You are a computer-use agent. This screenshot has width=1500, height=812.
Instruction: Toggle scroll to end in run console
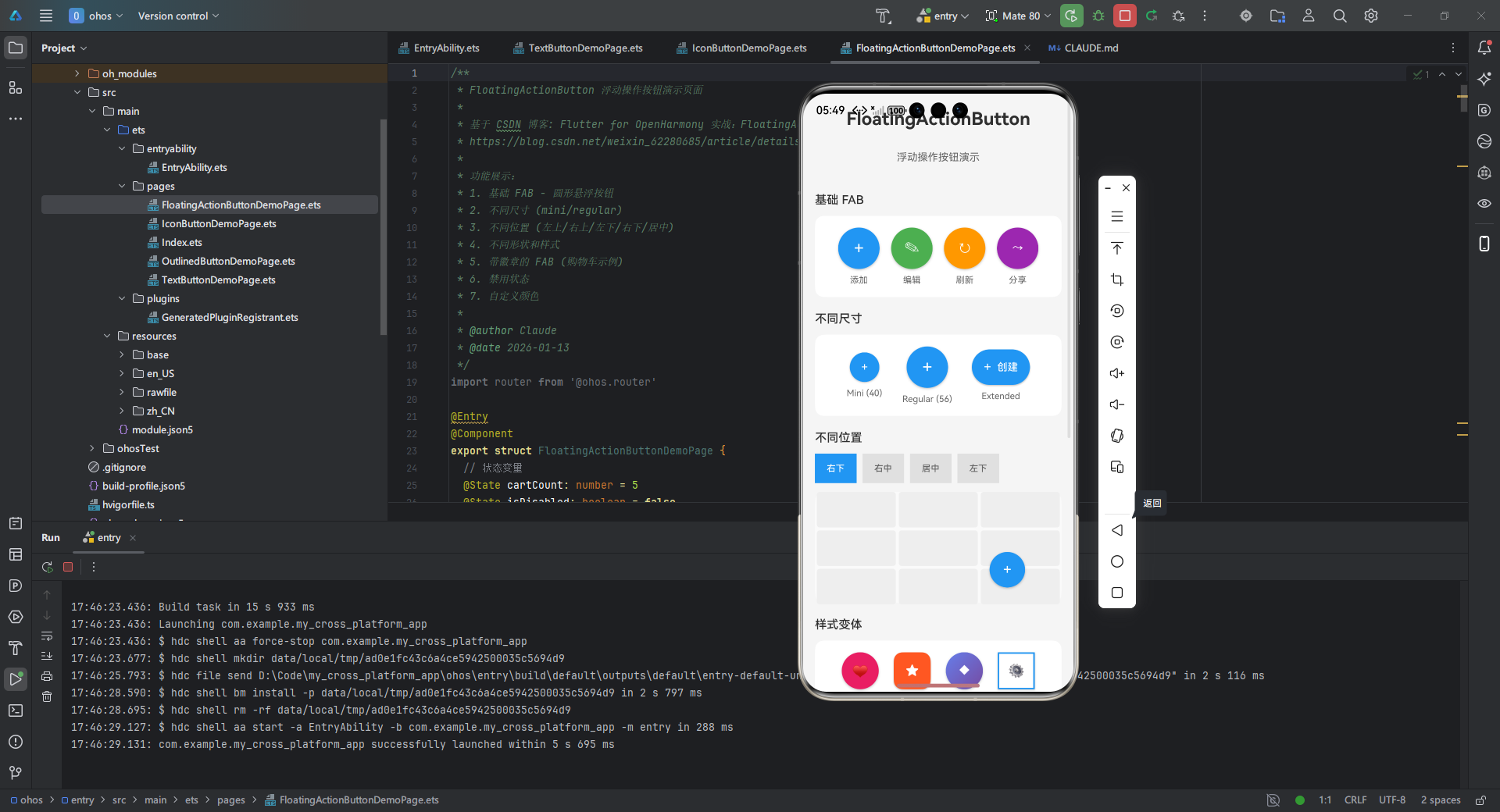tap(47, 656)
